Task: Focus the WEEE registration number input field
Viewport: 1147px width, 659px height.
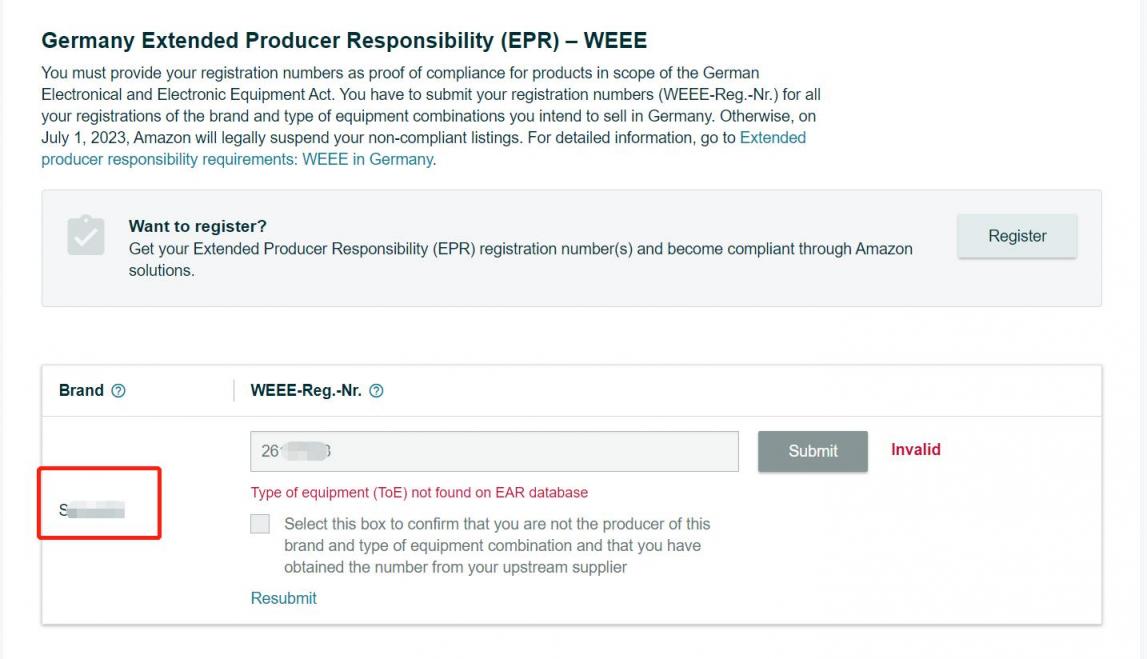Action: click(494, 451)
